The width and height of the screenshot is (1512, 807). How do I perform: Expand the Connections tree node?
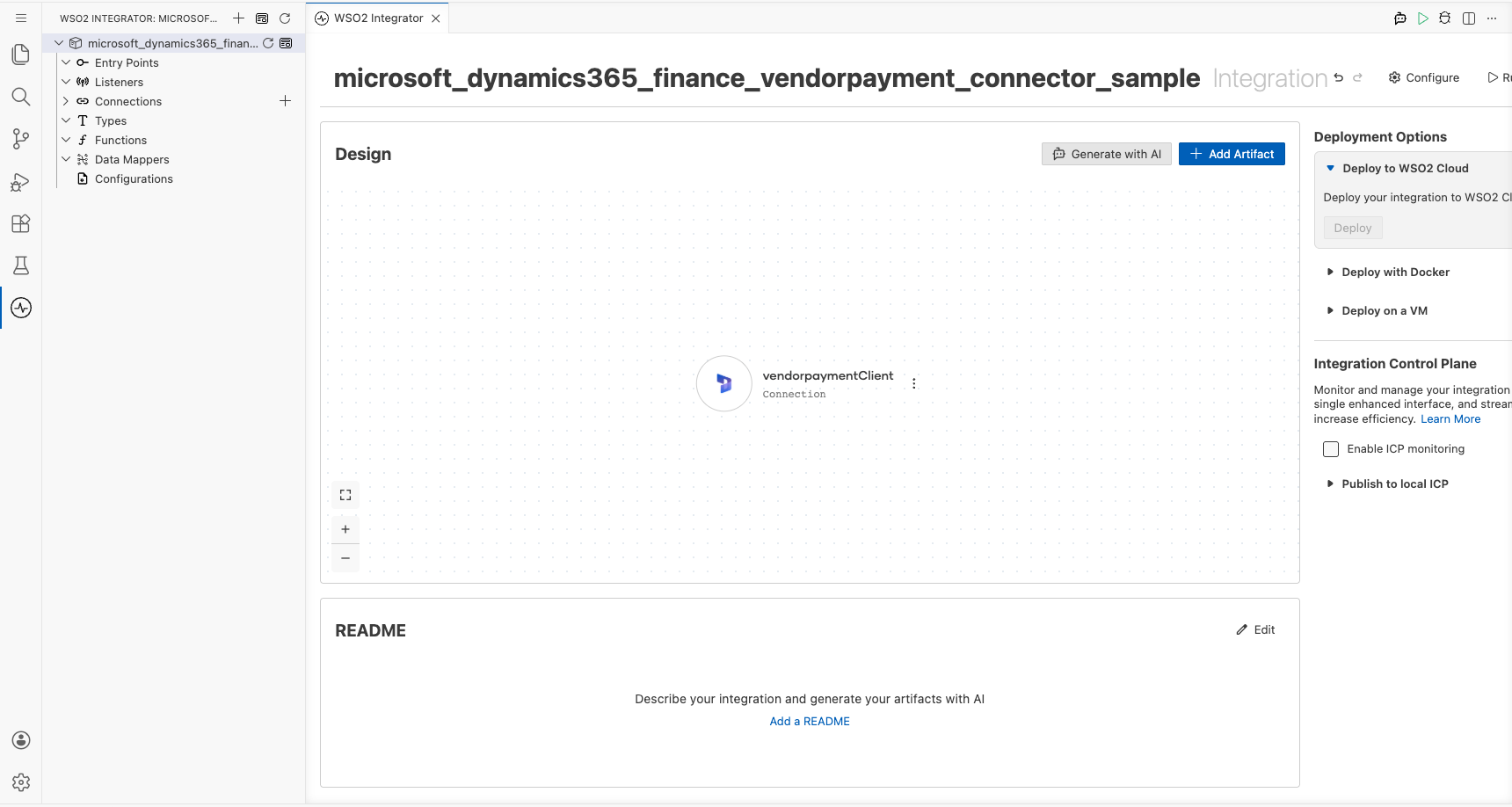66,101
